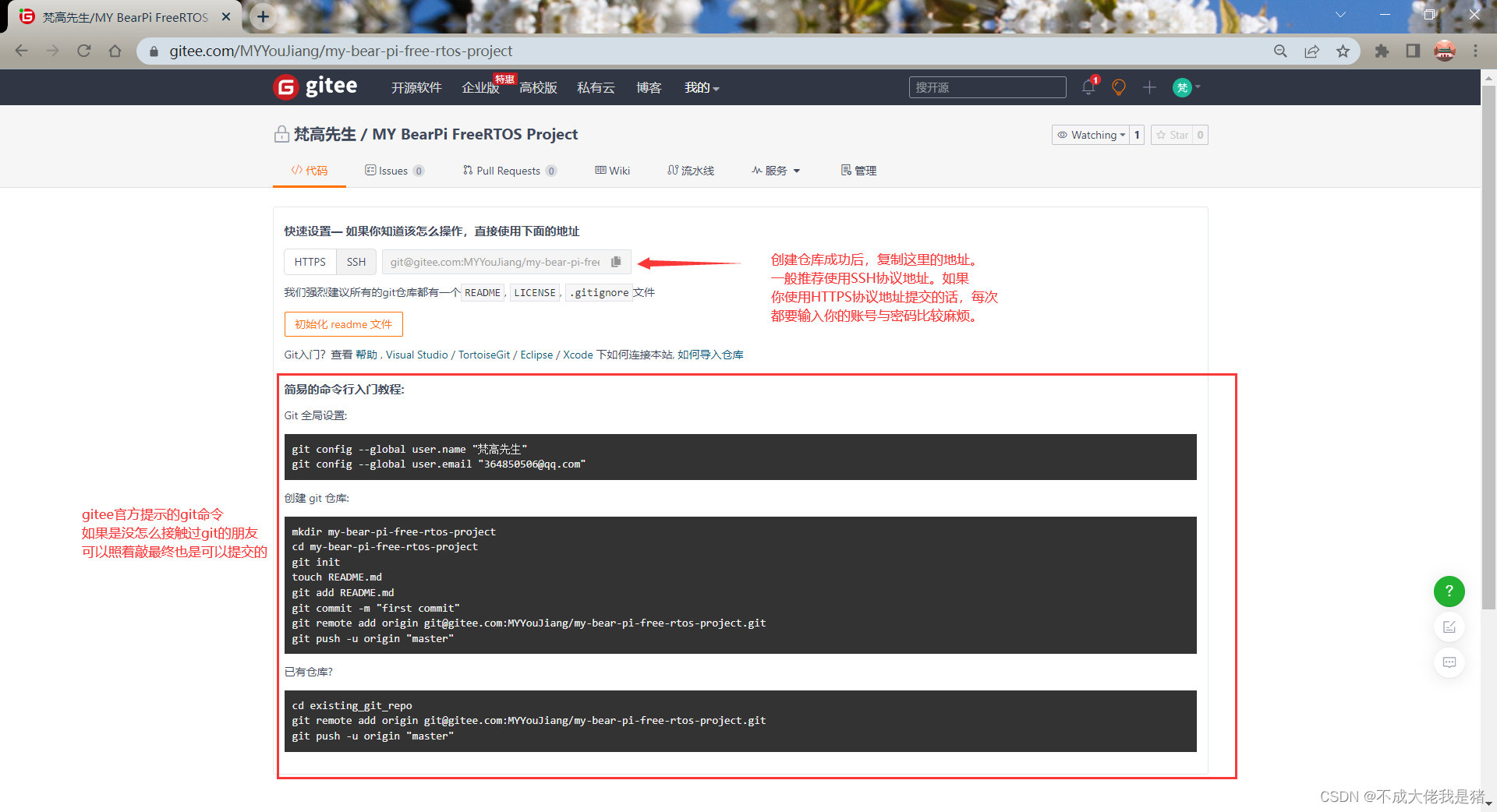The height and width of the screenshot is (812, 1497).
Task: Click the MY BearPi FreeRTOS Project title
Action: click(475, 134)
